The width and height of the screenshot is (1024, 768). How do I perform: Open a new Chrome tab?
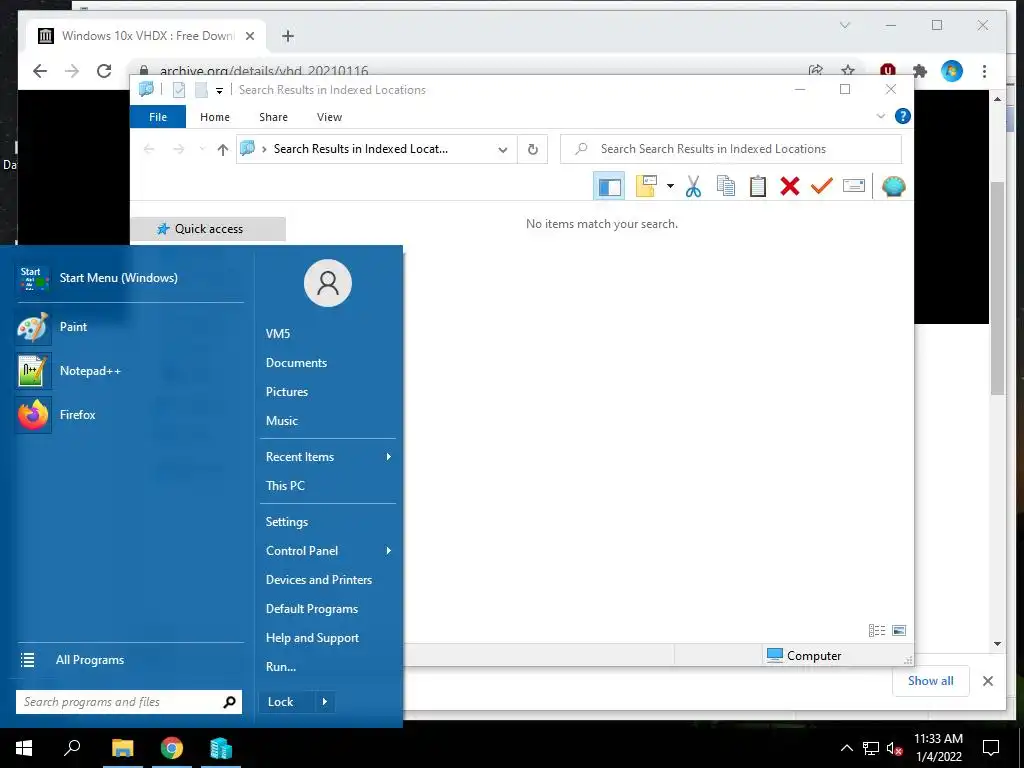(288, 36)
